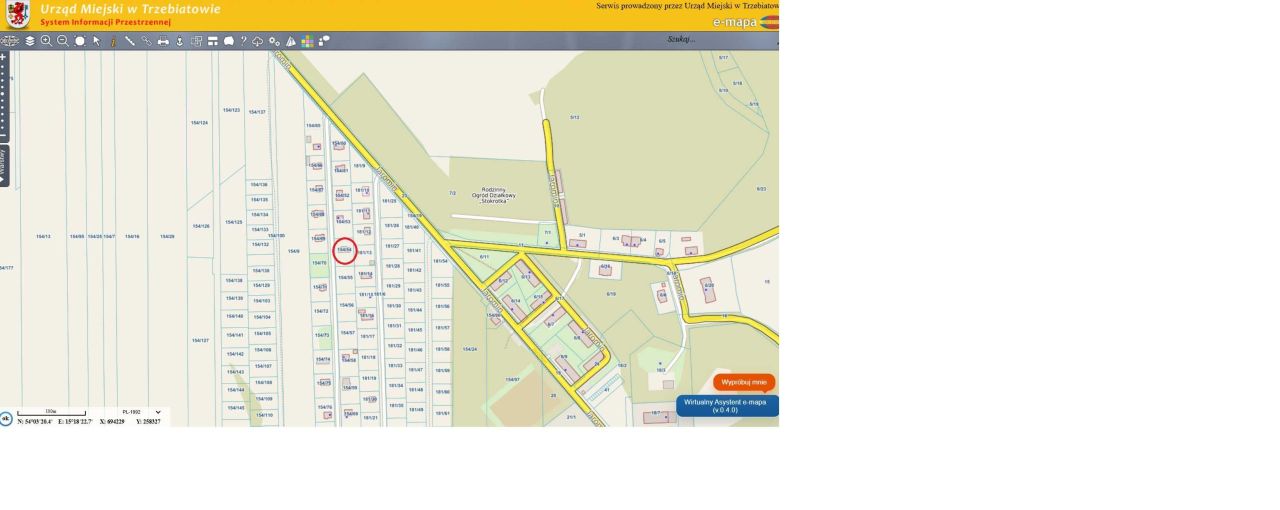Open the PL-1992 coordinate system dropdown
Viewport: 1280px width, 510px height.
click(x=140, y=412)
